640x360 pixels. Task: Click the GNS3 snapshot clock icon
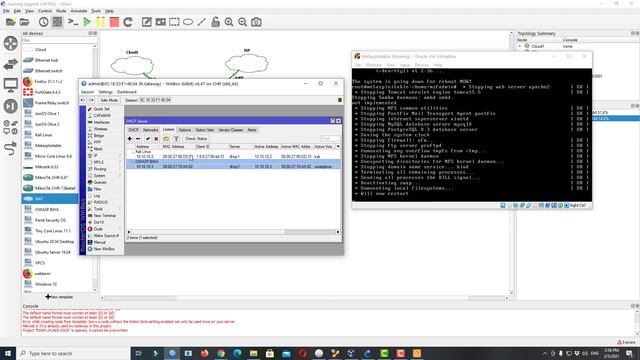pyautogui.click(x=43, y=22)
